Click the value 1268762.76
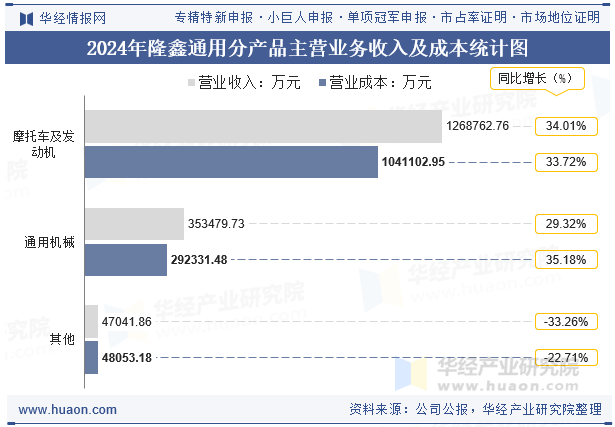 pyautogui.click(x=477, y=126)
